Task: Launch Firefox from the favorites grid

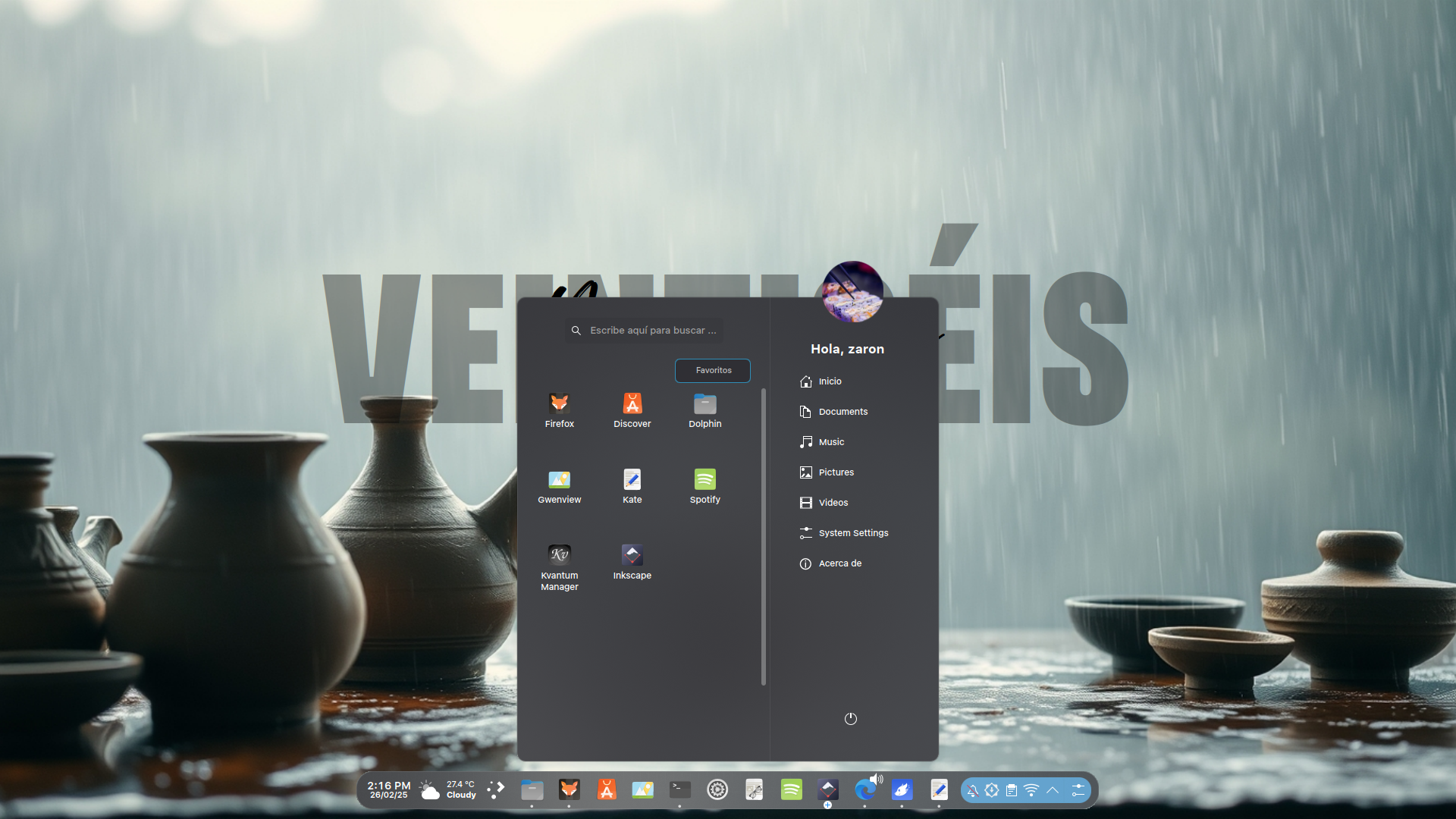Action: pyautogui.click(x=559, y=410)
